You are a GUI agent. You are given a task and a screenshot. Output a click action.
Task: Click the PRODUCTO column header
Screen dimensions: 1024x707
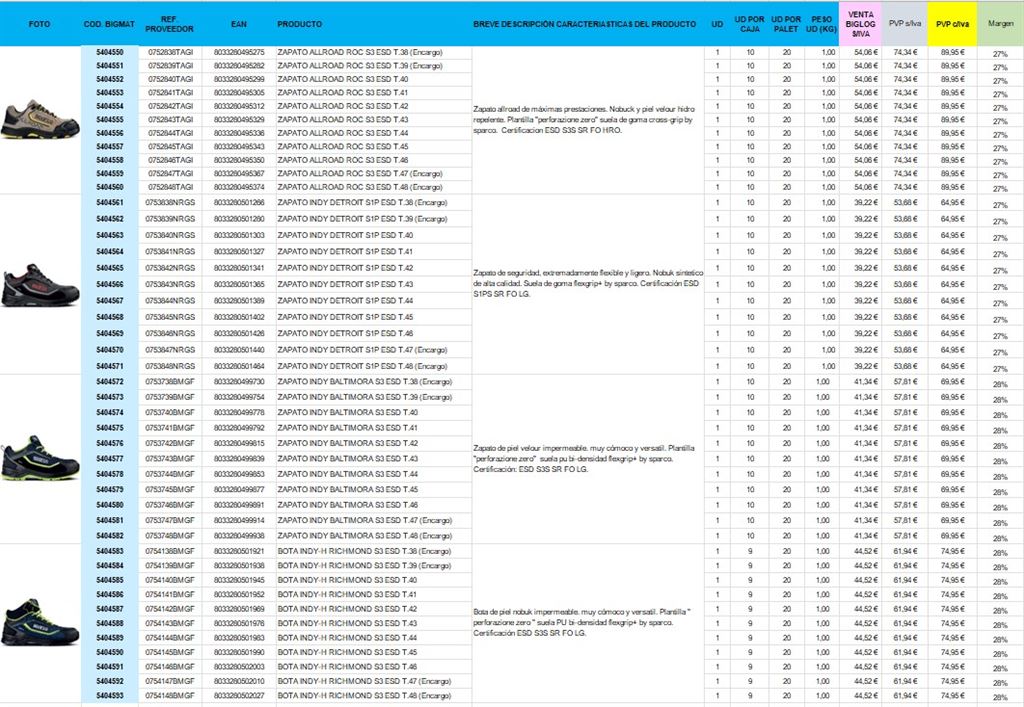tap(300, 23)
